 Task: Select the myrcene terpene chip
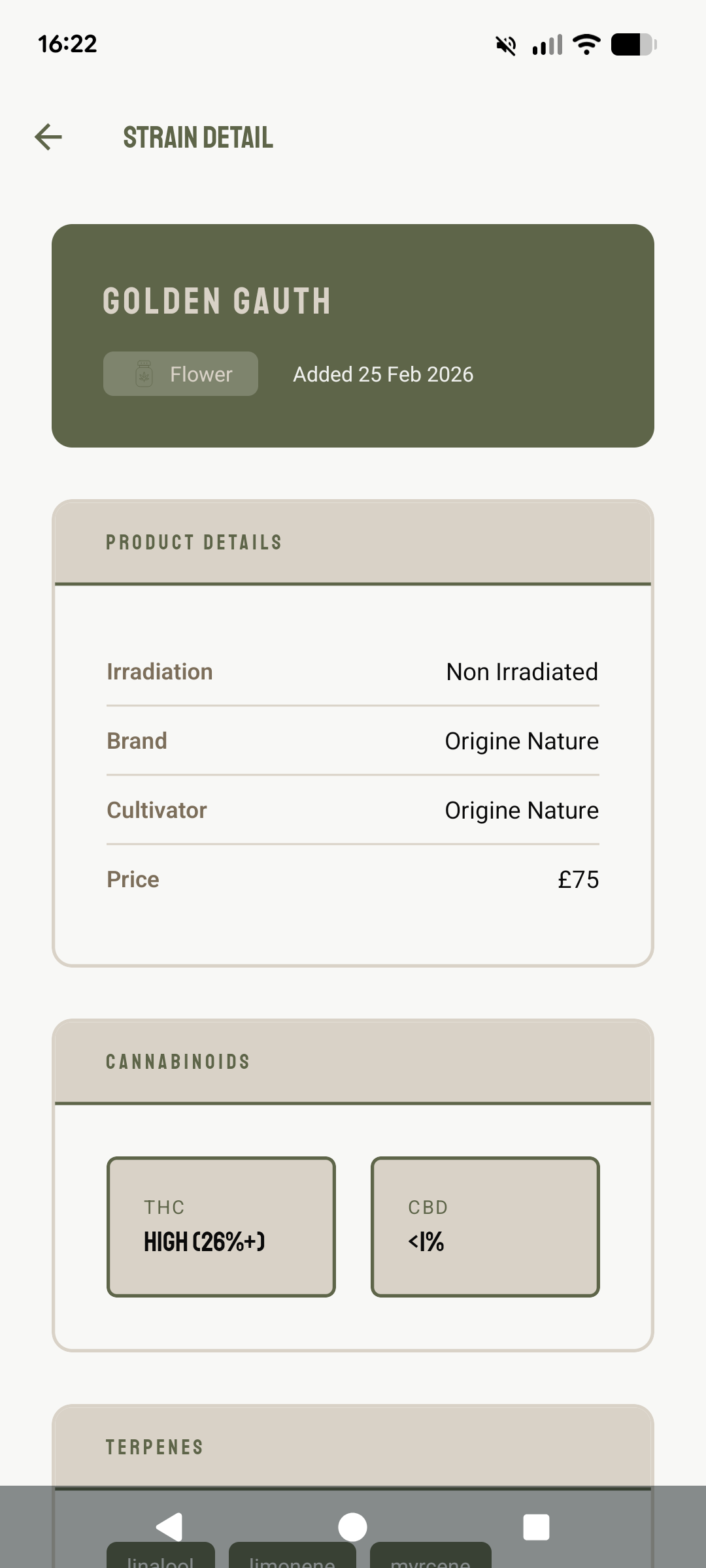pyautogui.click(x=430, y=1558)
